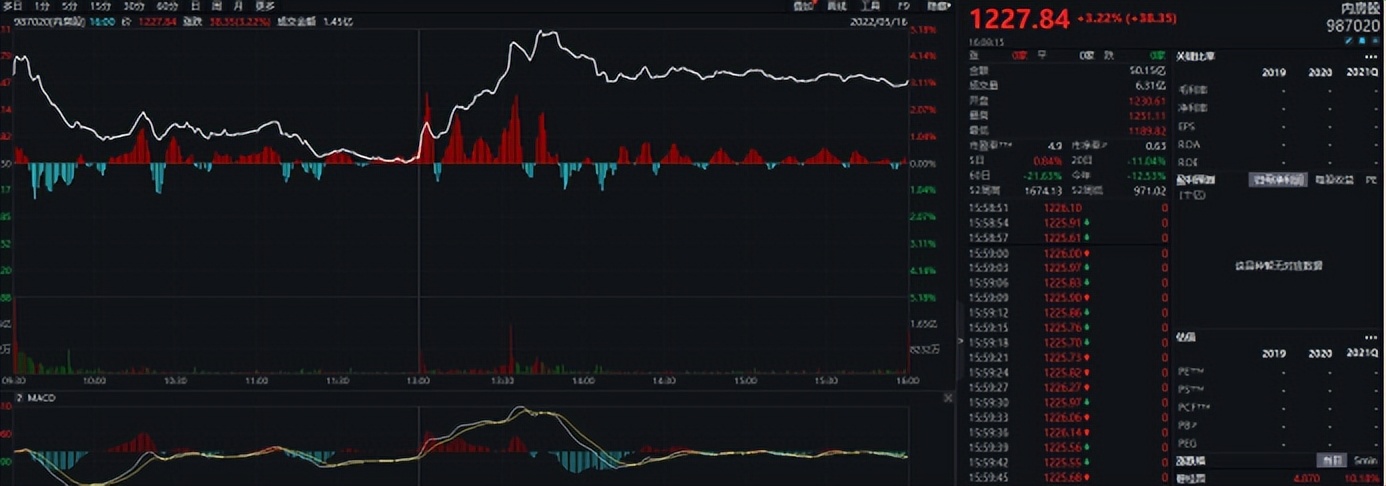Viewport: 1386px width, 486px height.
Task: Select the PE option in chart toggle
Action: pyautogui.click(x=1372, y=180)
